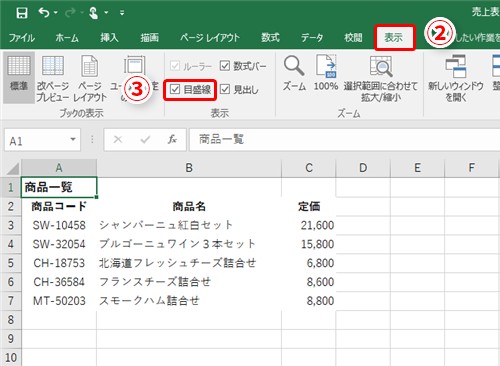Click the 商品コード header cell

[x=59, y=206]
